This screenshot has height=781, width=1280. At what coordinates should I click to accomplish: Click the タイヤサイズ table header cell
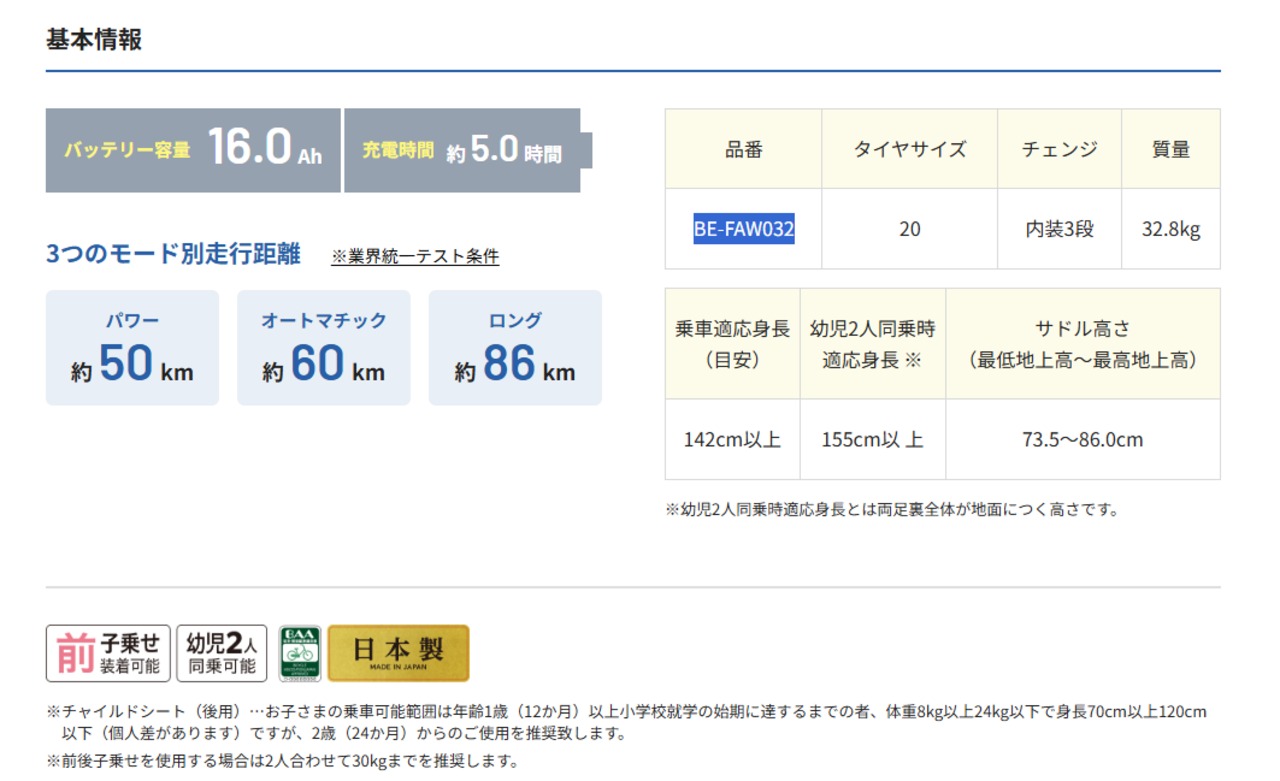(x=909, y=149)
